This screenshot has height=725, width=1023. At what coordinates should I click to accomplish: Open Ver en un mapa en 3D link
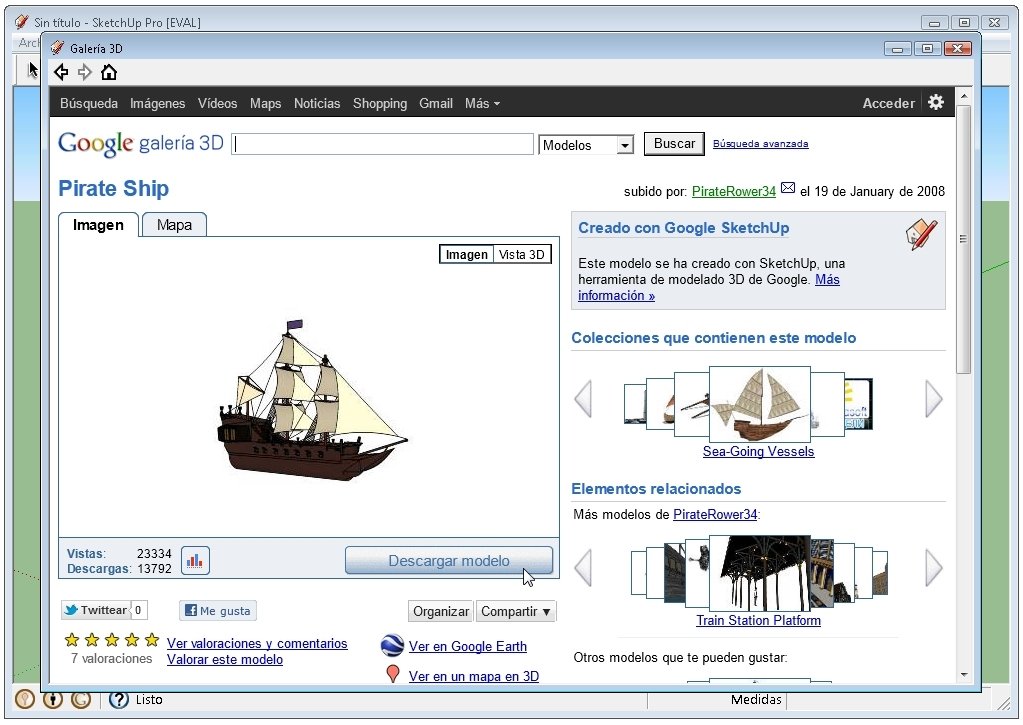pos(474,676)
